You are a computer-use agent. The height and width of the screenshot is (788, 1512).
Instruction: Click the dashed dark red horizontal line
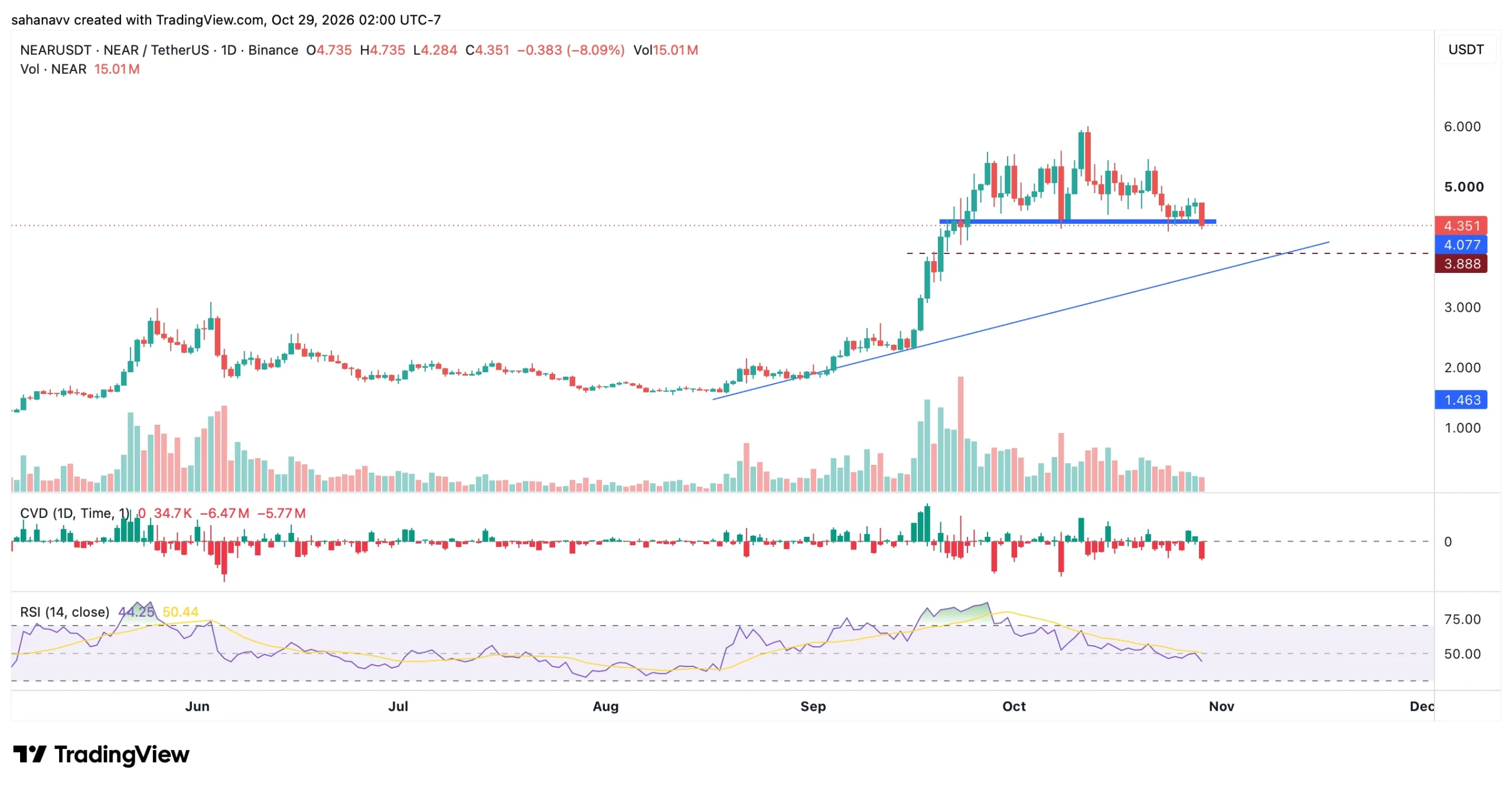(x=1167, y=253)
